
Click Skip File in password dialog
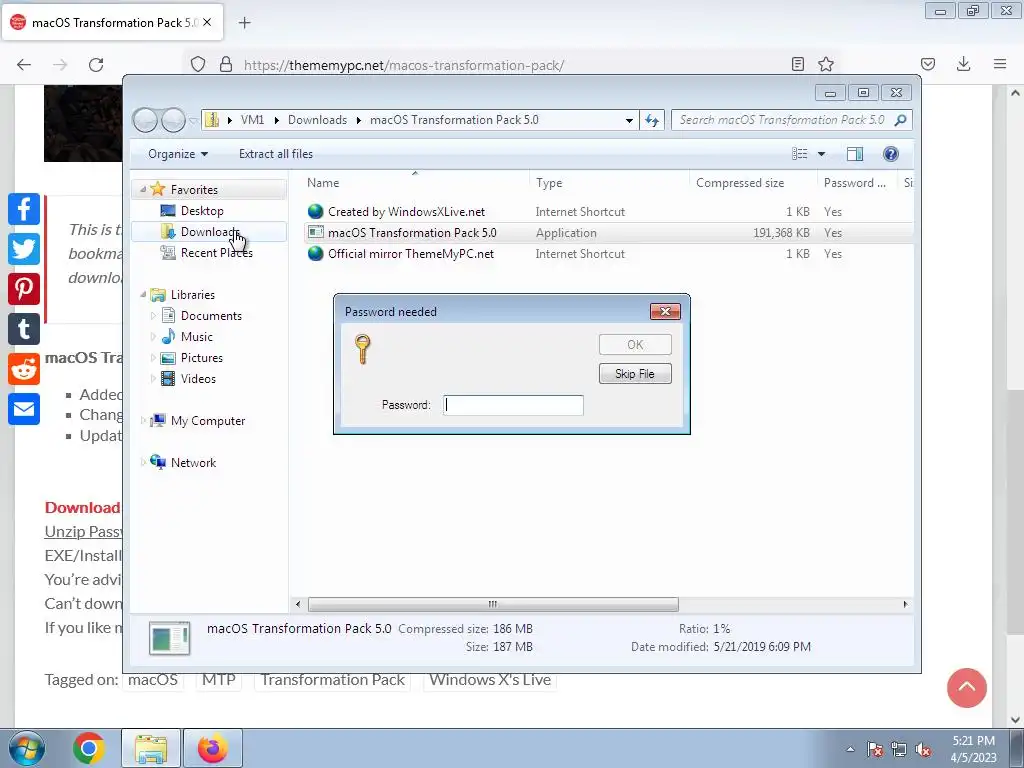coord(635,374)
